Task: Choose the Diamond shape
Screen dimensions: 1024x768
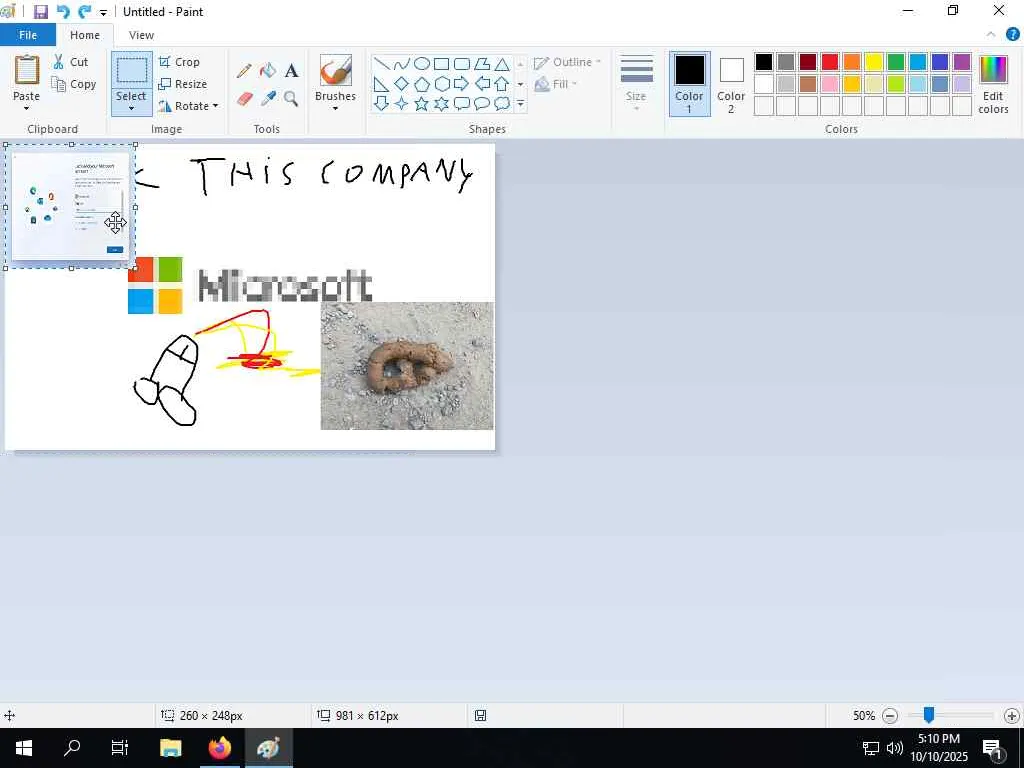Action: coord(402,84)
